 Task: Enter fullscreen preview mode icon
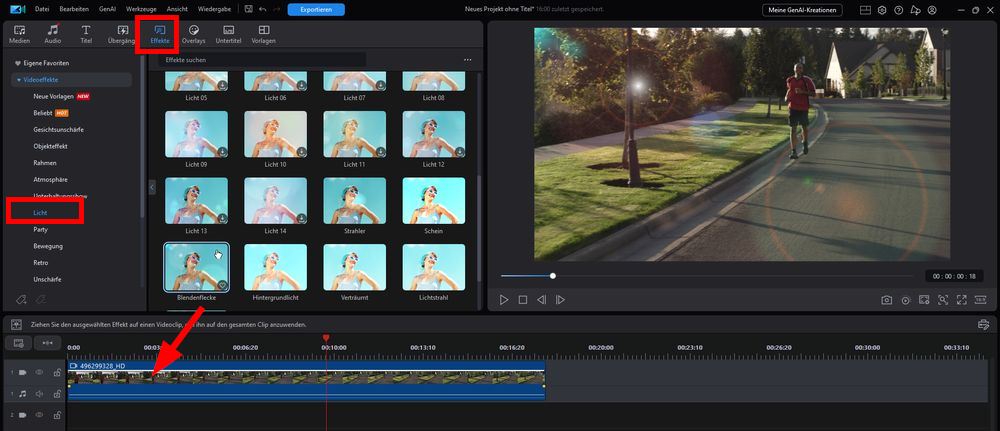962,300
